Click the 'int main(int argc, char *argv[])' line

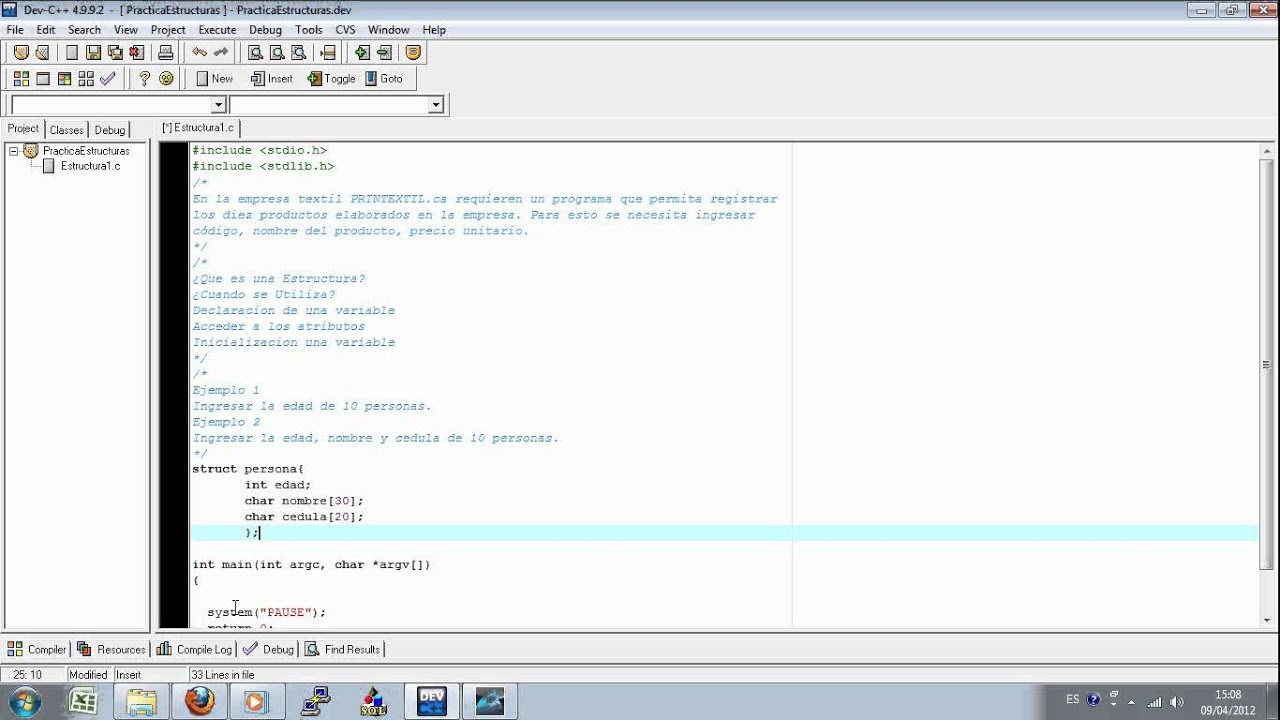point(311,565)
